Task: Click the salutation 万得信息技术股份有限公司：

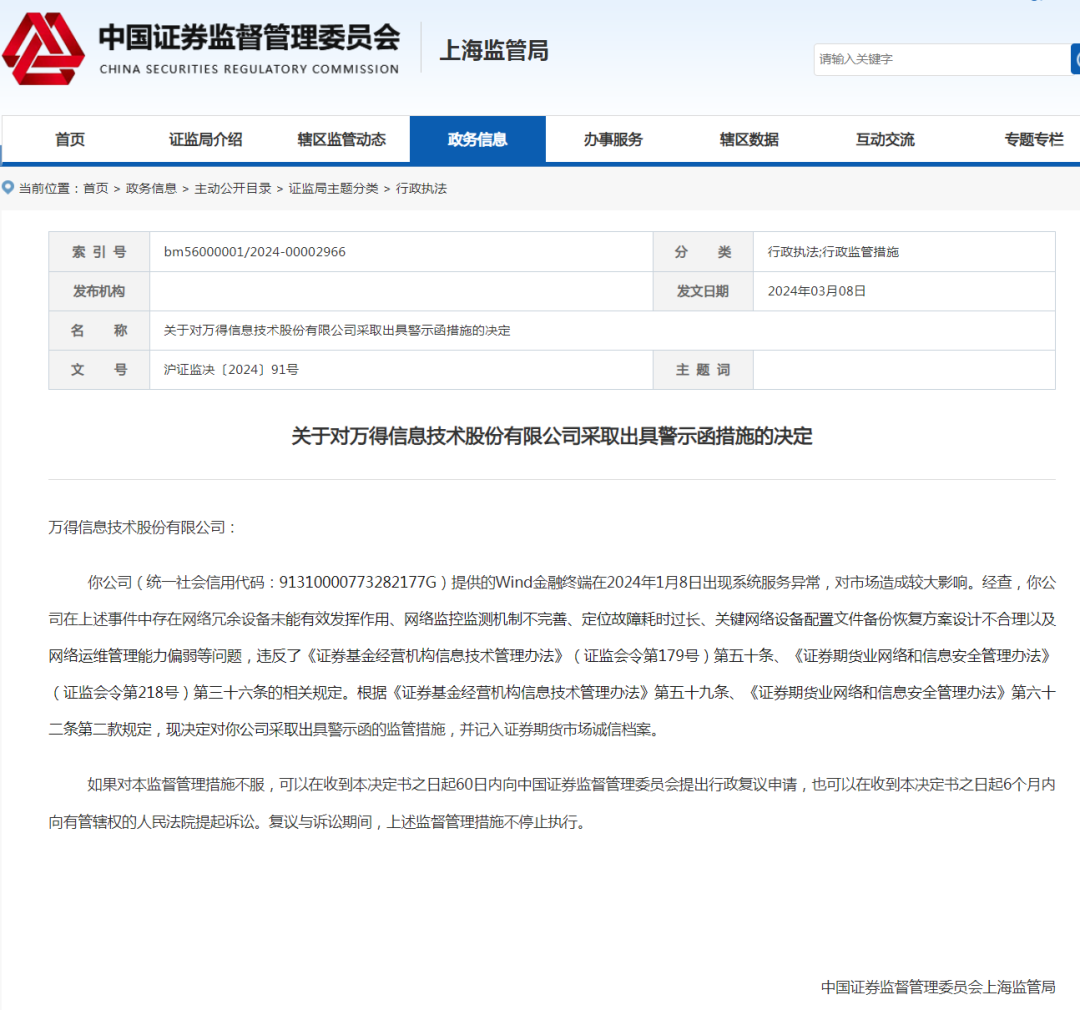Action: click(143, 528)
